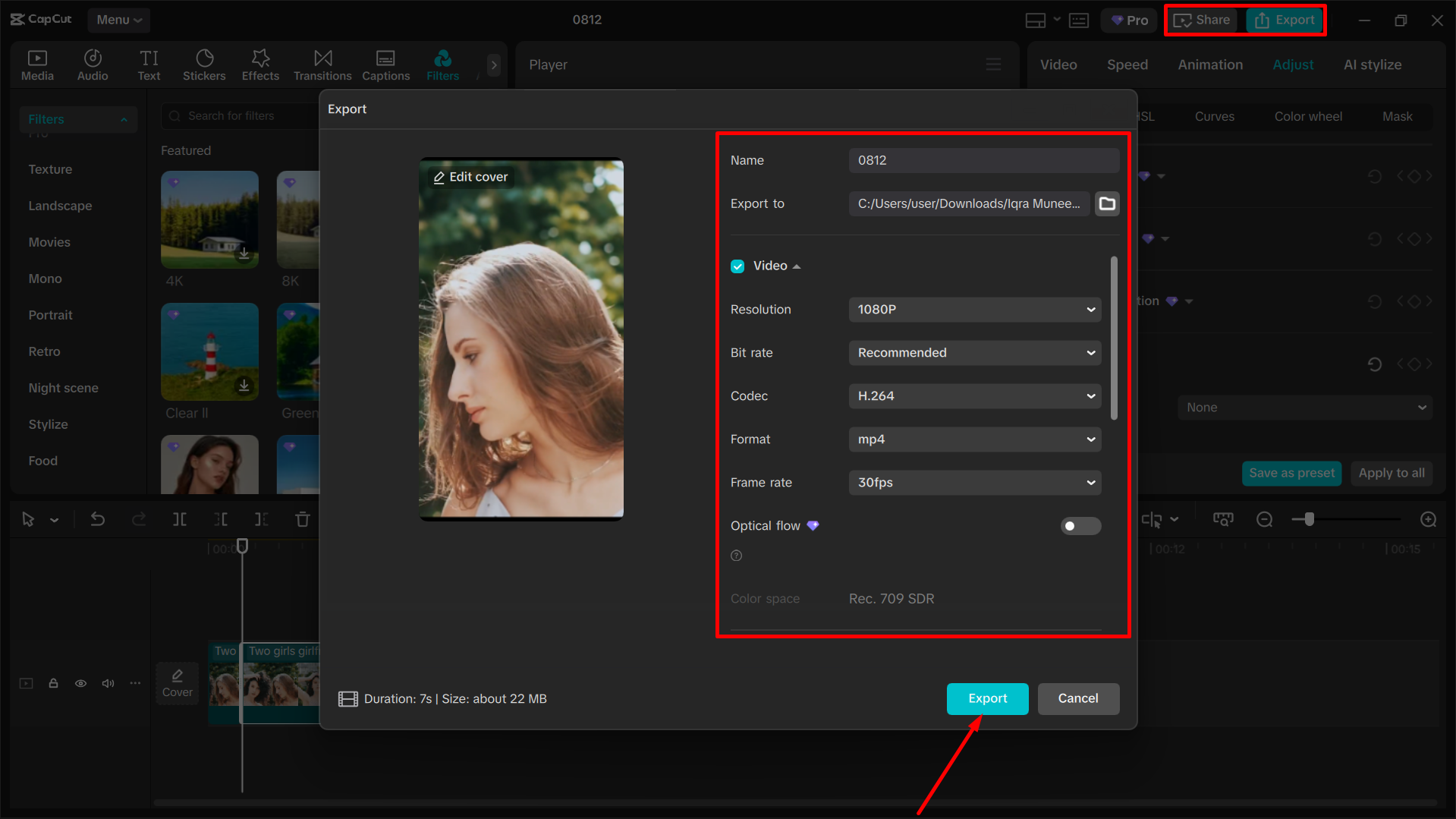Toggle Optical flow switch
Image resolution: width=1456 pixels, height=819 pixels.
[x=1080, y=525]
